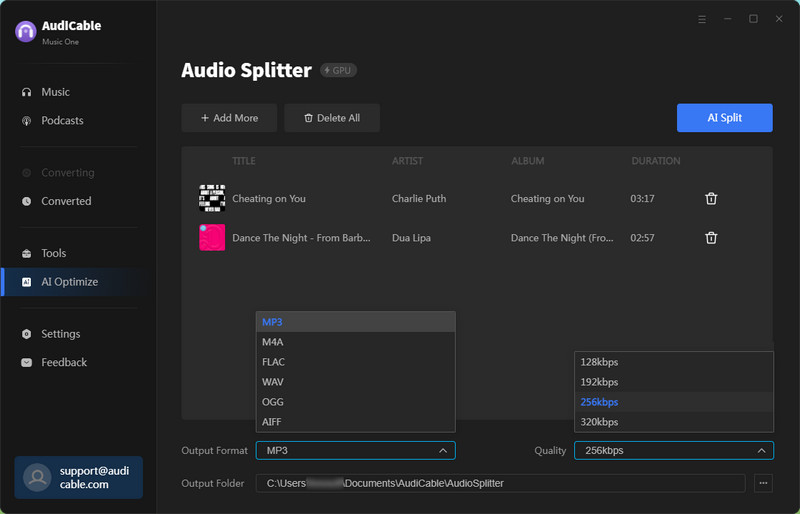Browse output folder with ellipsis button
The image size is (800, 514).
tap(763, 483)
